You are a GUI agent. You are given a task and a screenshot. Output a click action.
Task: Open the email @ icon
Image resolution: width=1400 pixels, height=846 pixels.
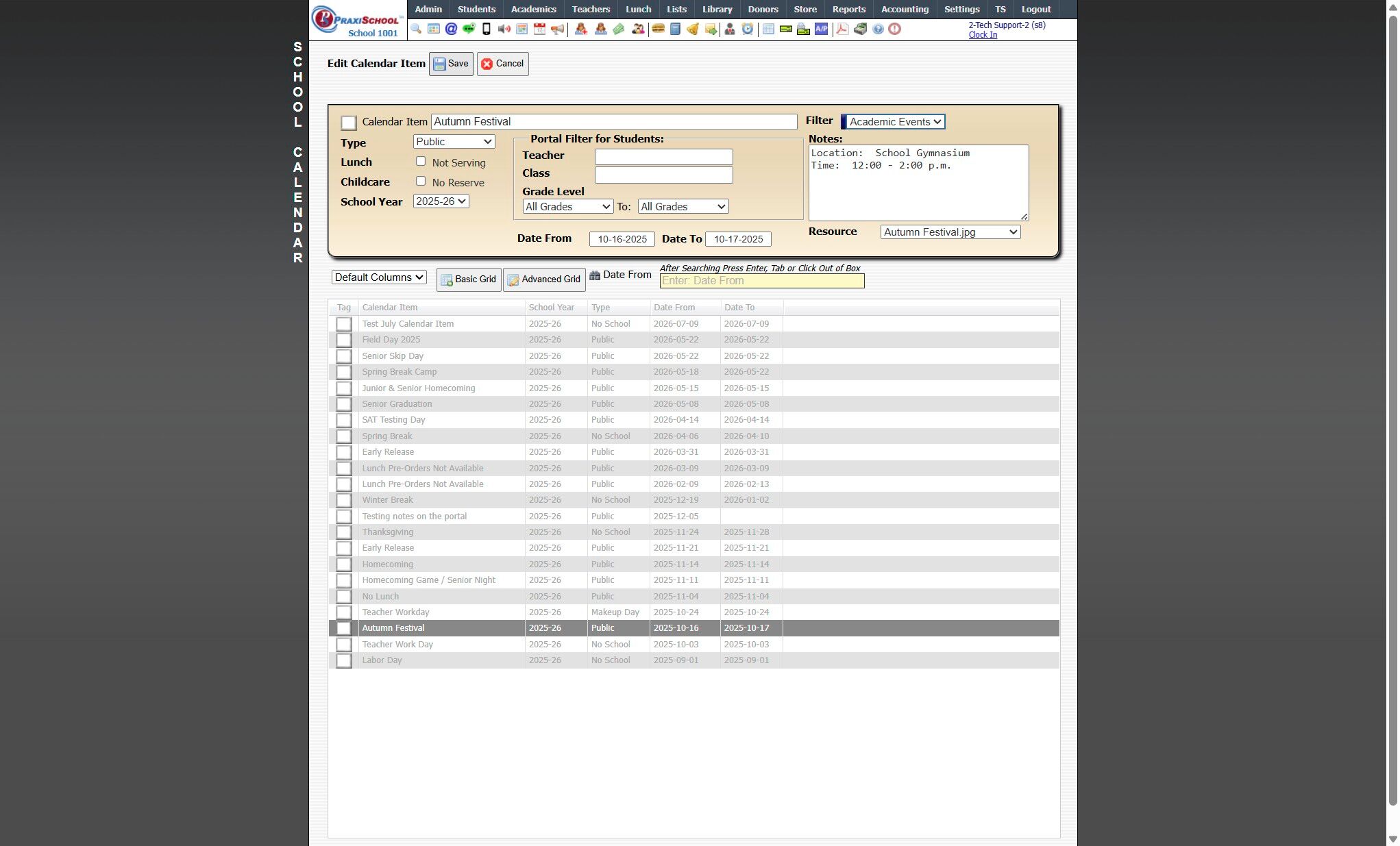point(451,29)
